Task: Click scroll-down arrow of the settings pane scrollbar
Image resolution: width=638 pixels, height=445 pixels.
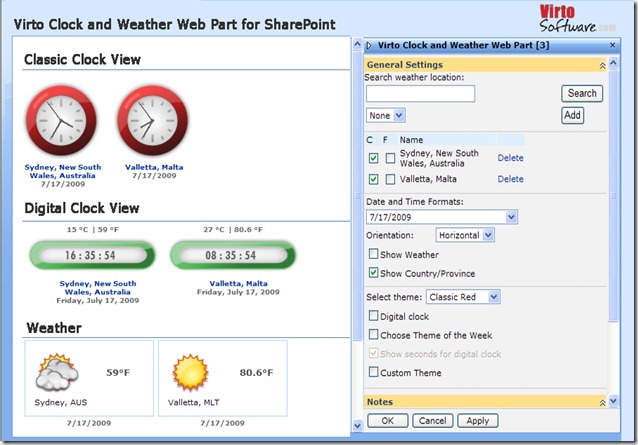Action: [x=614, y=401]
